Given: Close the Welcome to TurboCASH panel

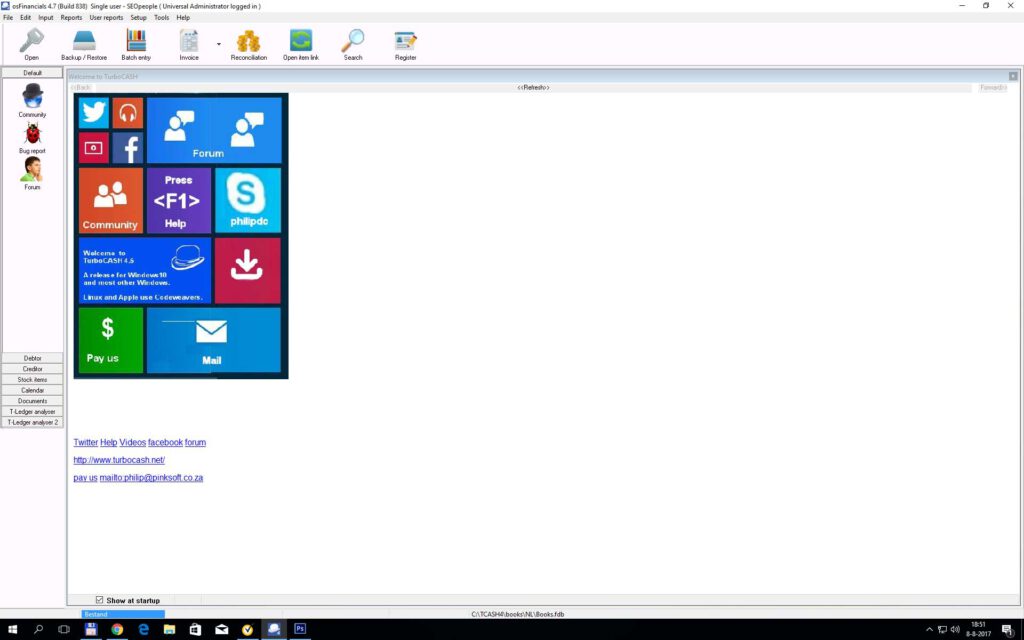Looking at the screenshot, I should click(1012, 76).
